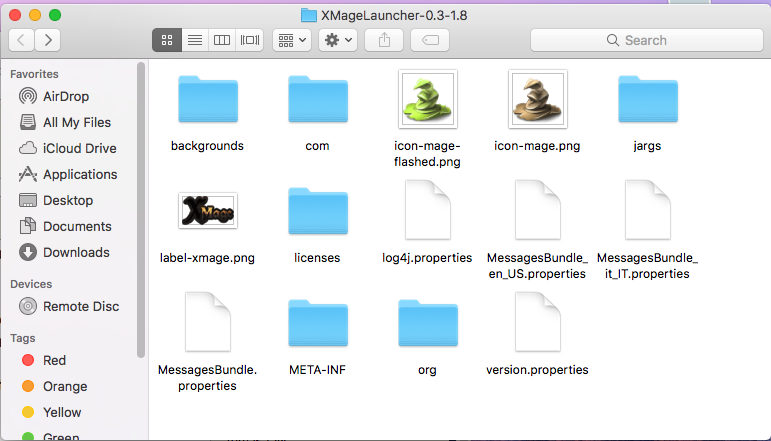Switch to column view mode
The image size is (771, 441).
[222, 40]
